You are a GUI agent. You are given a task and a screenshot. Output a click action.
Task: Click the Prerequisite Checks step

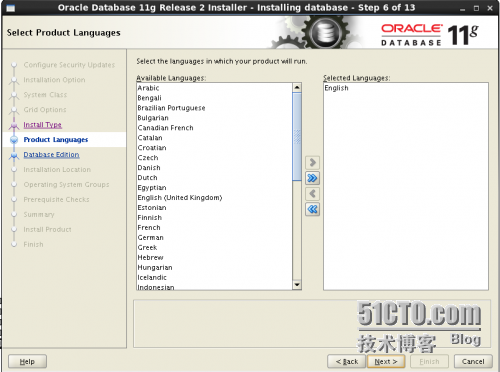point(56,200)
